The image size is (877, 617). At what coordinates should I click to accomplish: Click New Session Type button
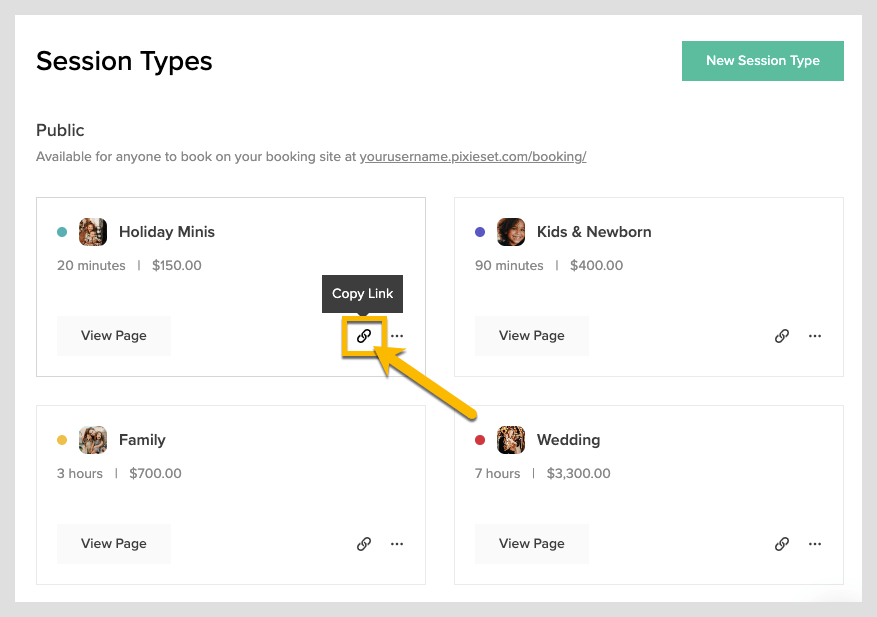click(x=762, y=61)
